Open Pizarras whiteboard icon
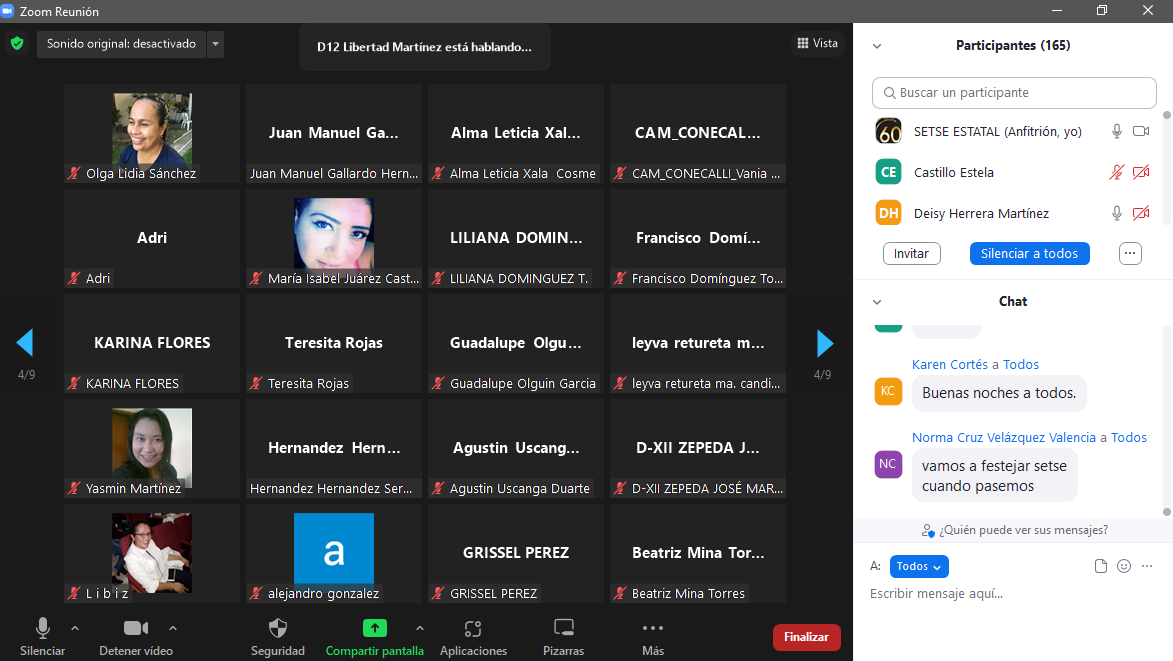The image size is (1173, 661). 564,629
